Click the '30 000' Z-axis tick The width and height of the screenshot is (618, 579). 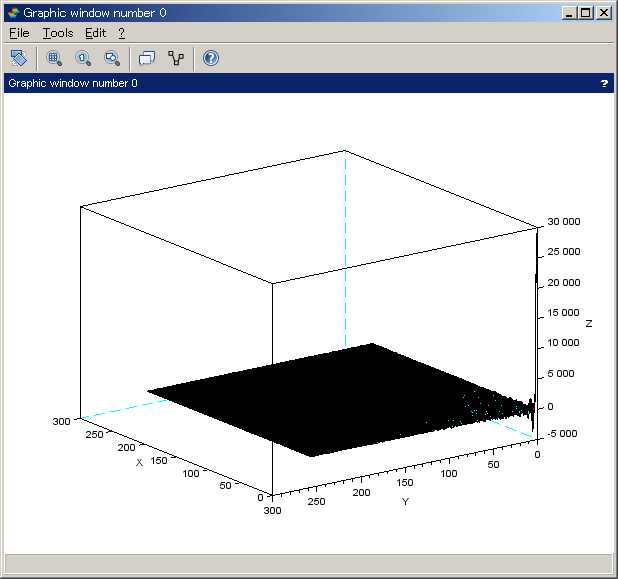coord(564,222)
